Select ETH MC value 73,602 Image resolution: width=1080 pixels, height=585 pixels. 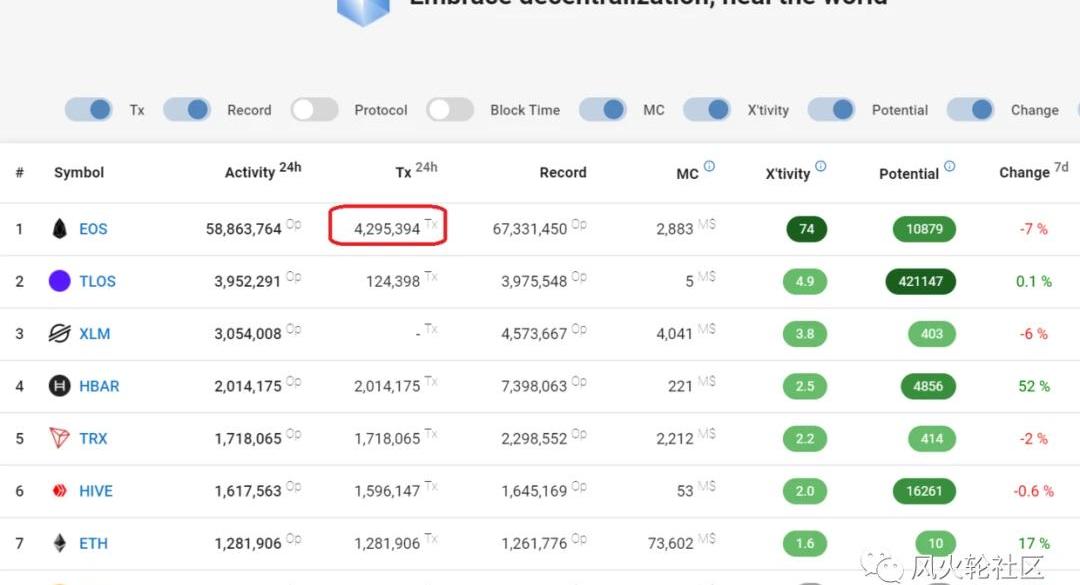670,543
